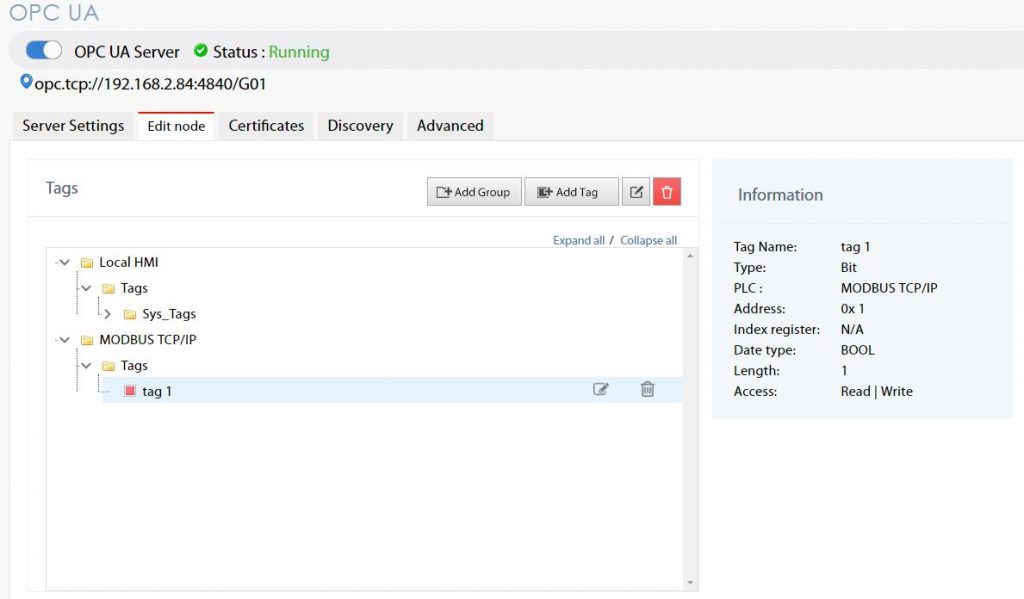Click the trash icon on tag 1 row
This screenshot has height=599, width=1024.
coord(647,390)
